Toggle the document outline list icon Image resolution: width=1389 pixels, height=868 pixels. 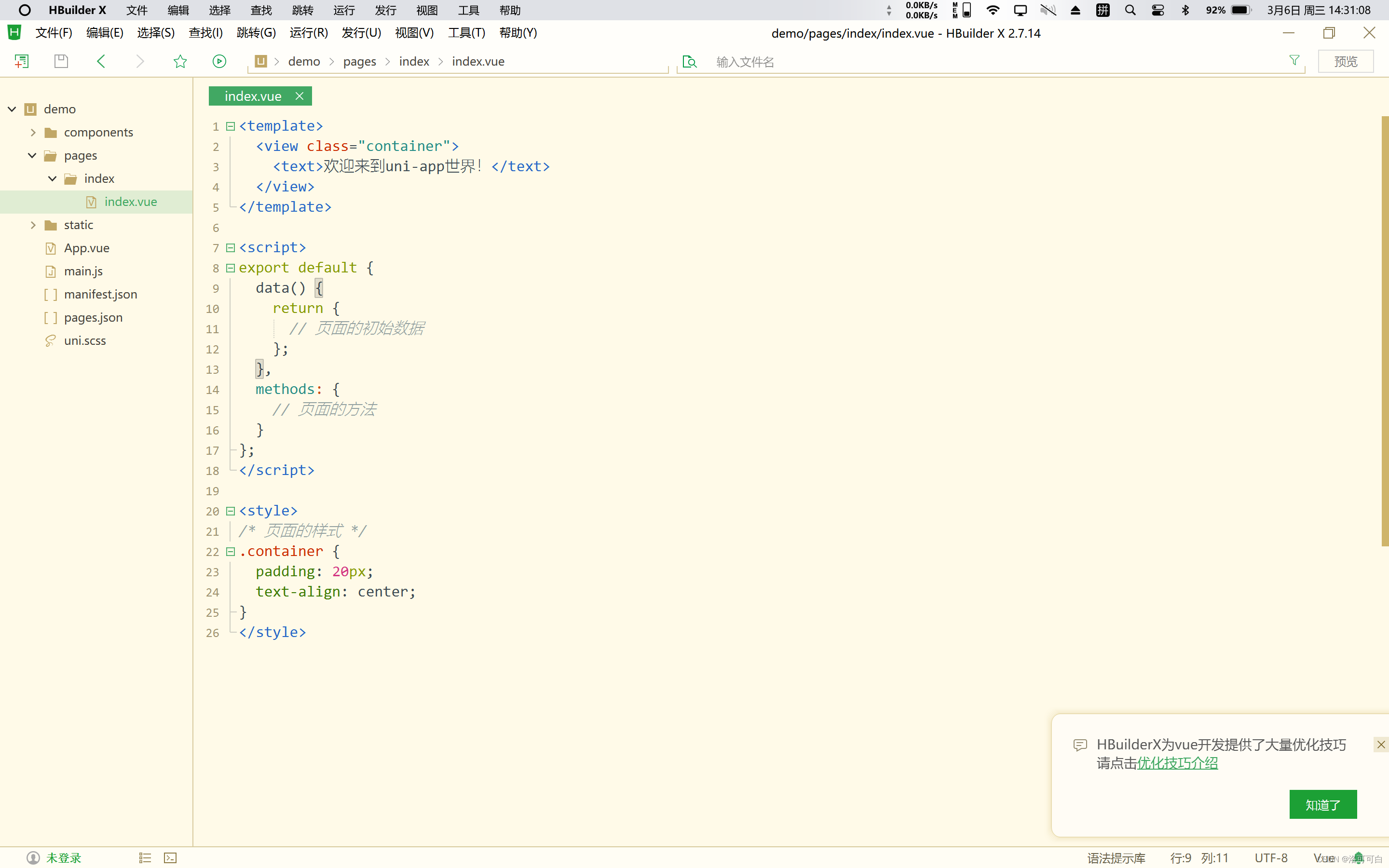pyautogui.click(x=145, y=858)
